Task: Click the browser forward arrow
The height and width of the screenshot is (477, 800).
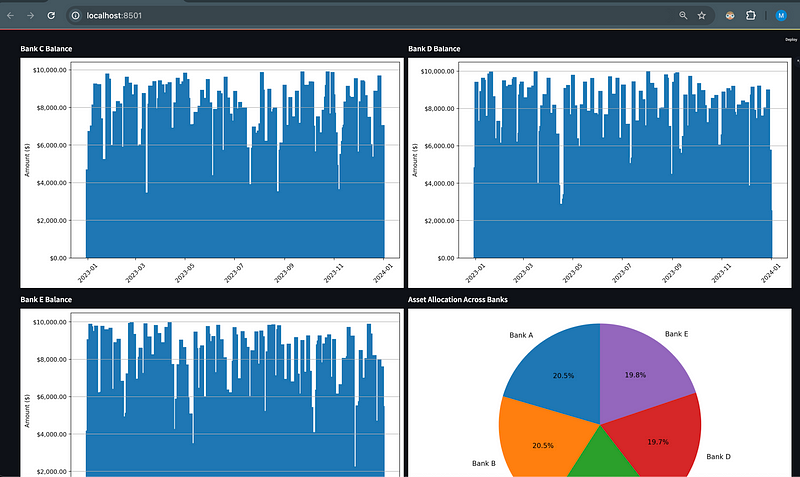Action: [x=31, y=15]
